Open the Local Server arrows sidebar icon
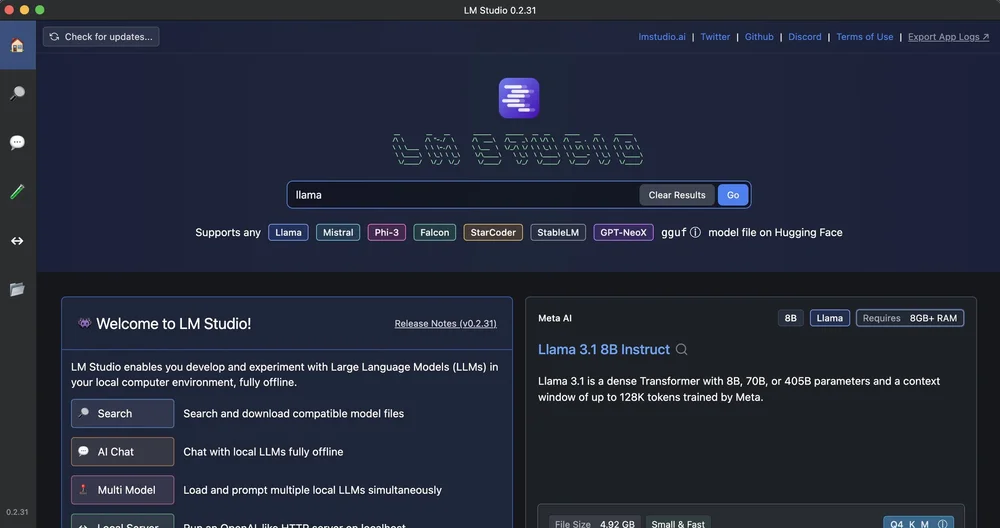The width and height of the screenshot is (1000, 528). coord(17,240)
